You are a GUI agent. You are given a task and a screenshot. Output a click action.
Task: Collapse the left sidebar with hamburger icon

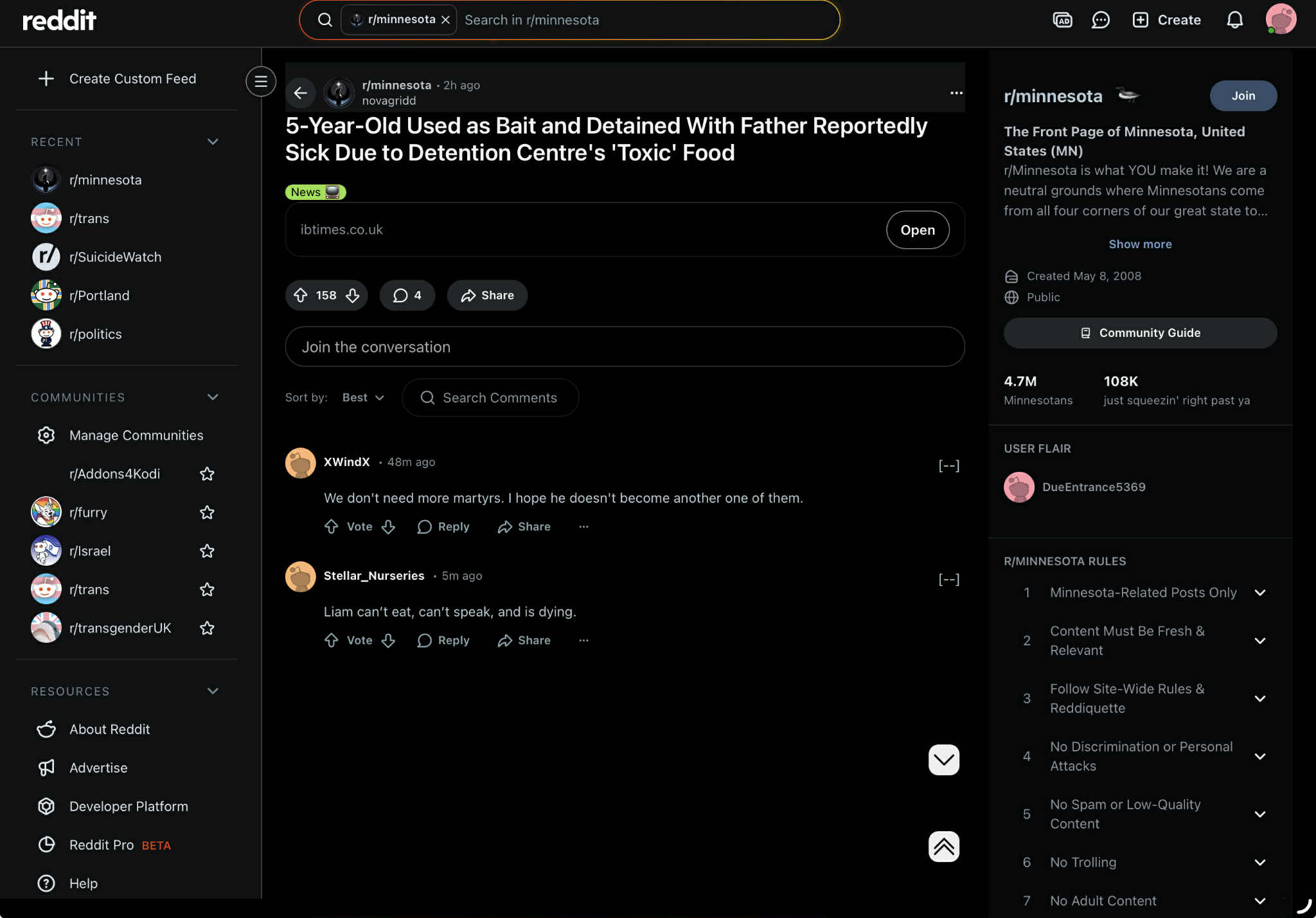point(261,82)
